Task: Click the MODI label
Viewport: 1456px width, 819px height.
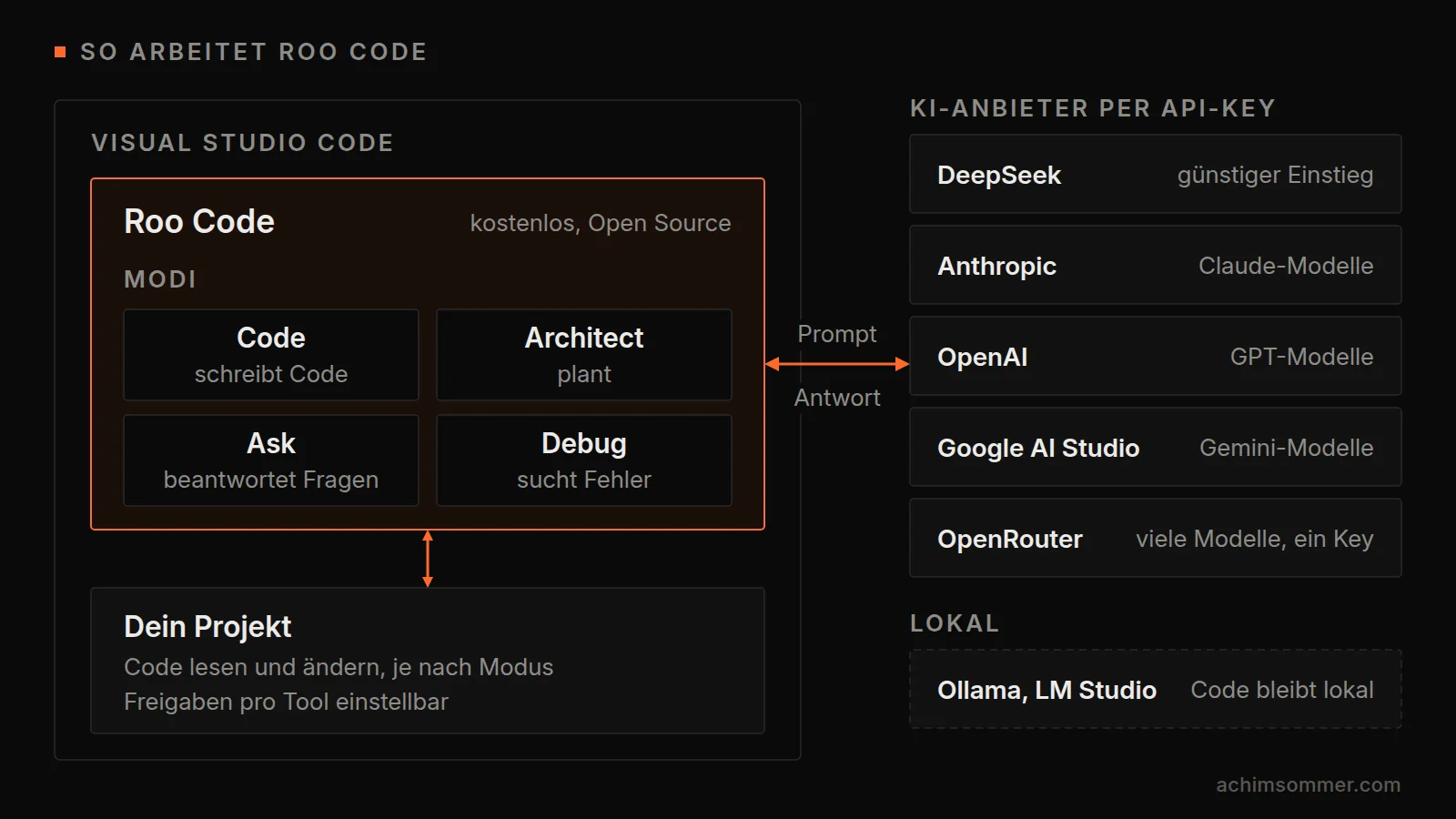Action: pyautogui.click(x=160, y=279)
